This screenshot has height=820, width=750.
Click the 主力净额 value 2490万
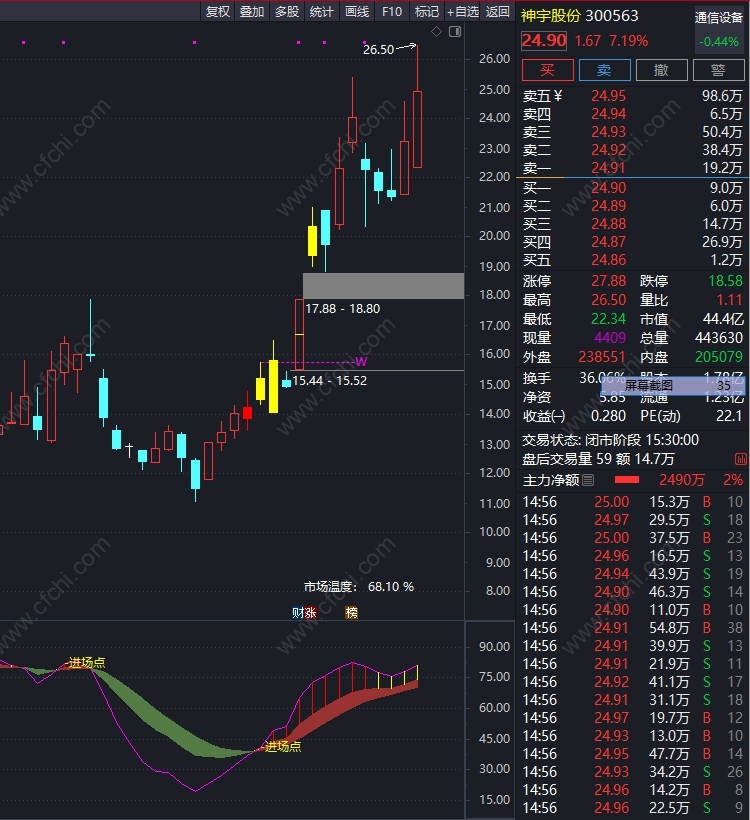[681, 480]
